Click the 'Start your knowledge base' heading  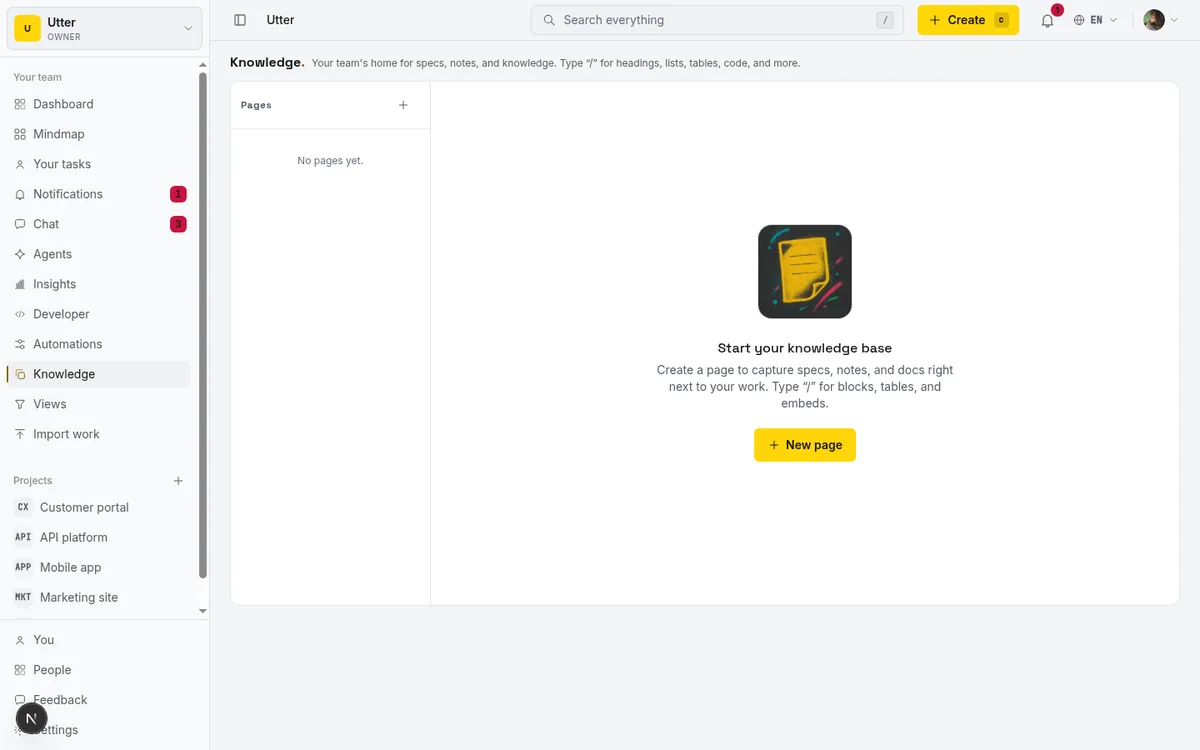(805, 349)
